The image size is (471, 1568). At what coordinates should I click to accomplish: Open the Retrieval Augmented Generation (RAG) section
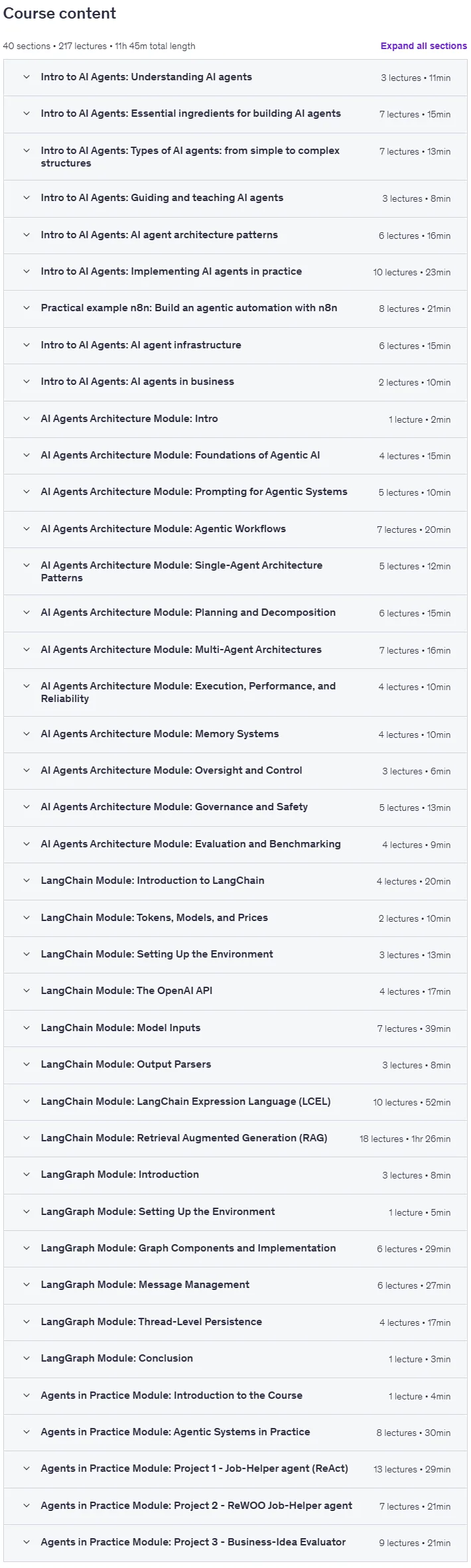235,1138
